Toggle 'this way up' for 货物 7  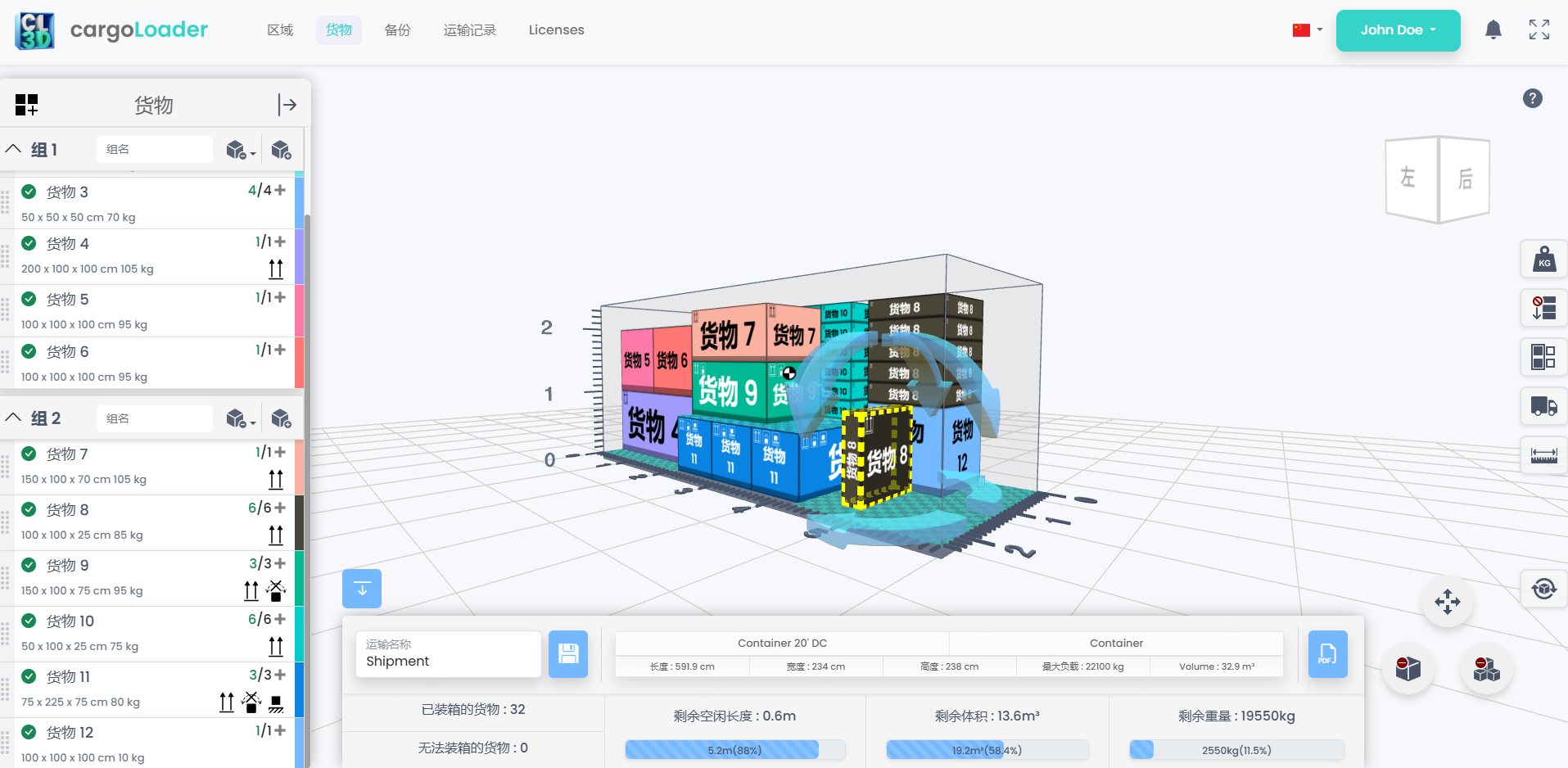[x=276, y=479]
